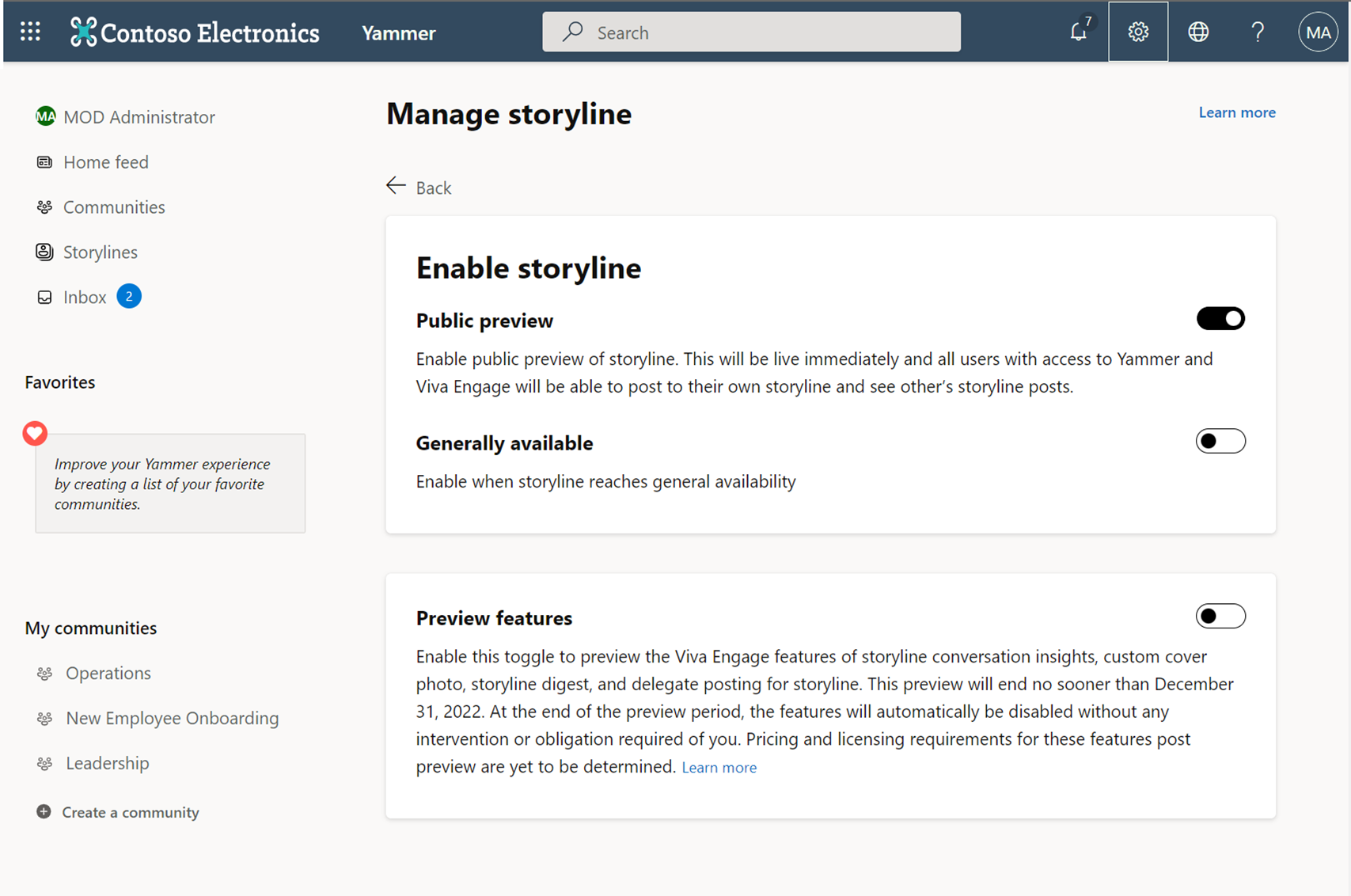Click the Favorites heart icon
Screen dimensions: 1351x896
35,433
